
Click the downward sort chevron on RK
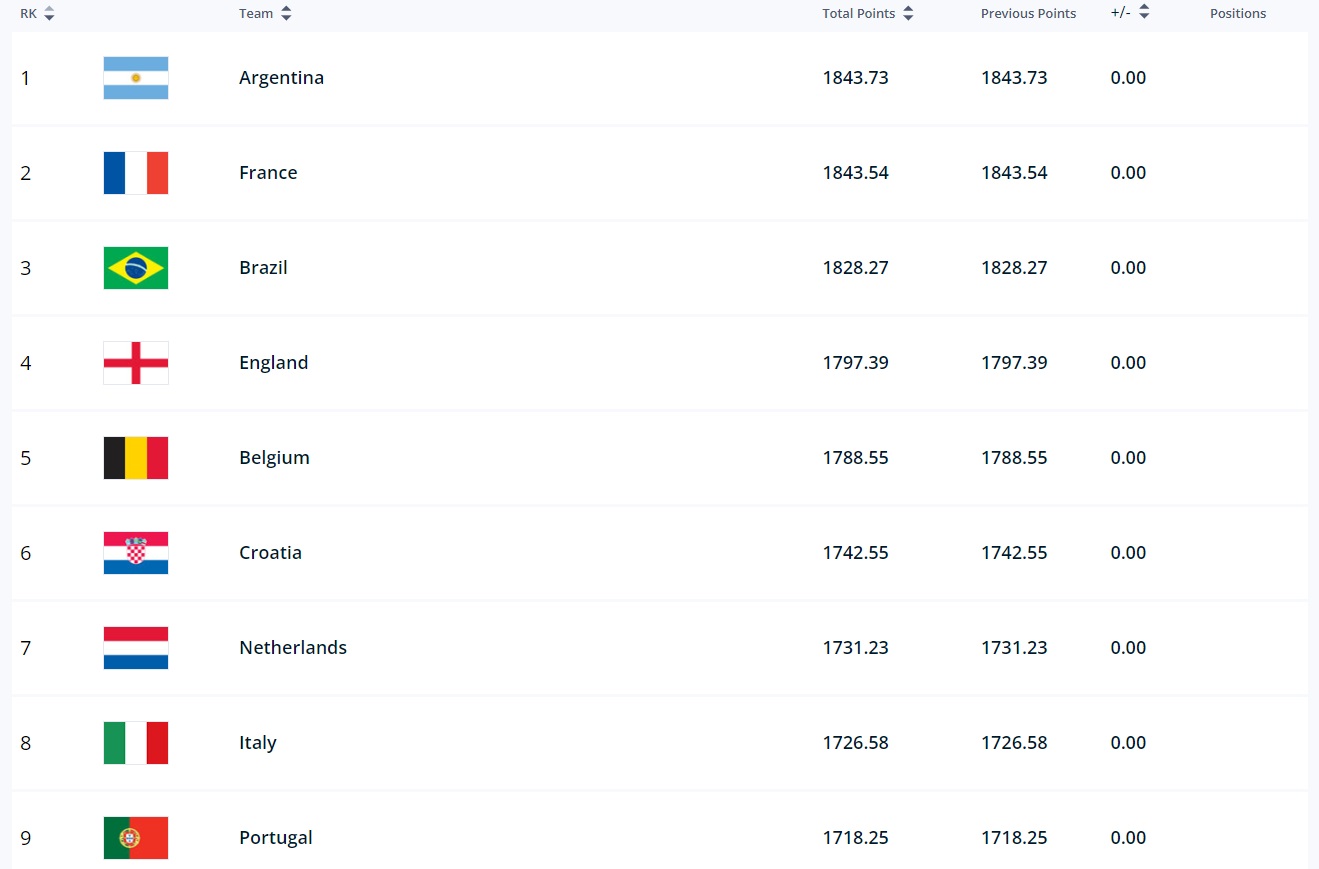(51, 18)
